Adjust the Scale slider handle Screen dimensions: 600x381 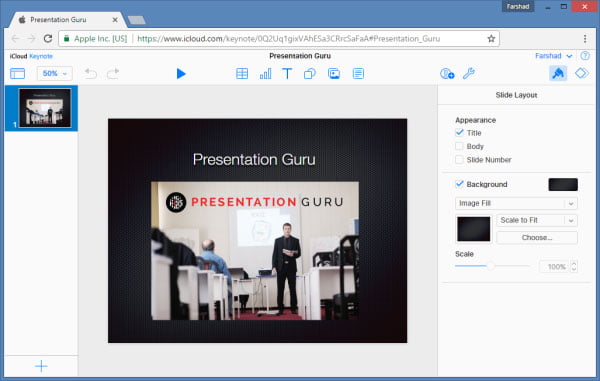pyautogui.click(x=490, y=266)
